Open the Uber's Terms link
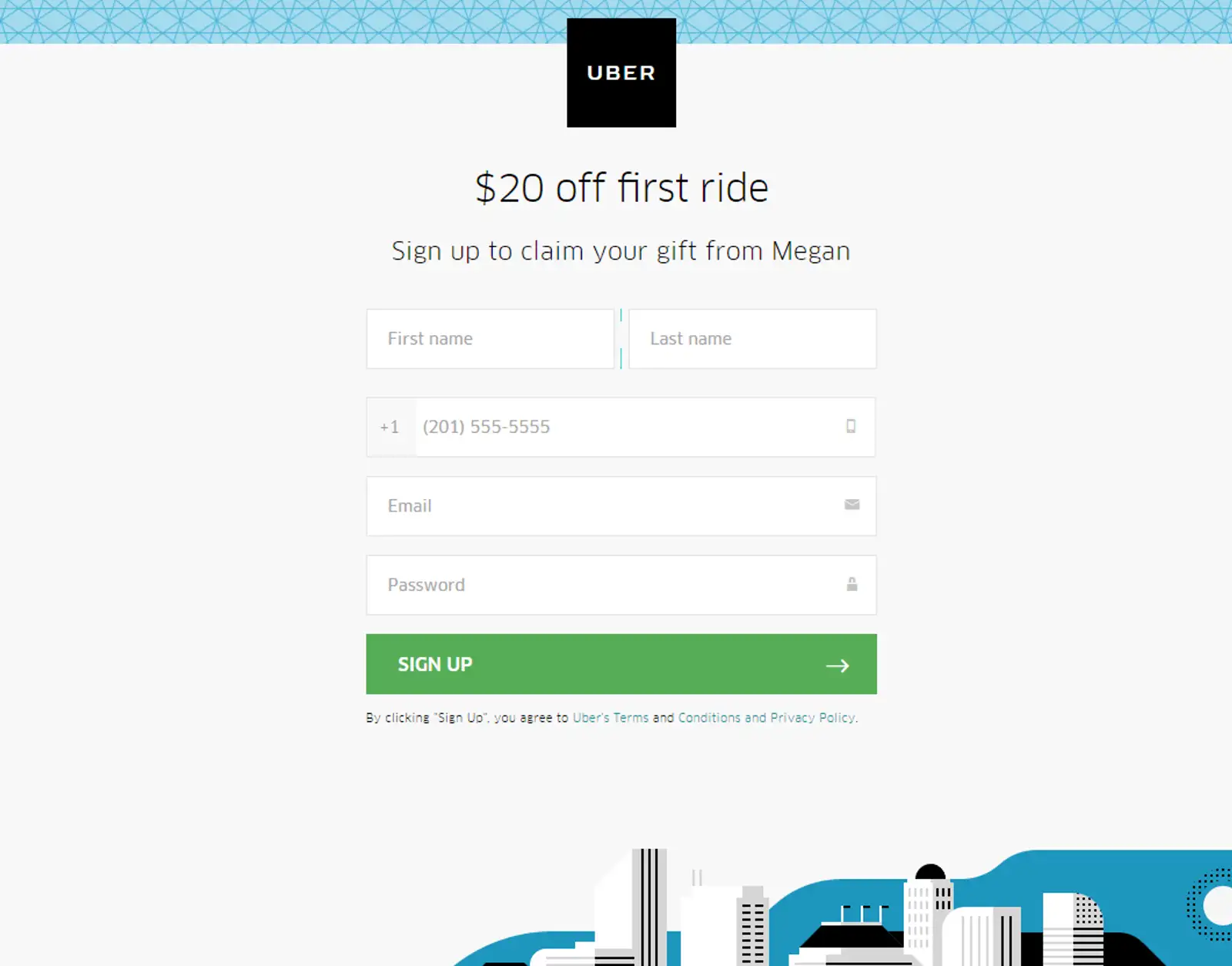This screenshot has width=1232, height=966. point(611,717)
